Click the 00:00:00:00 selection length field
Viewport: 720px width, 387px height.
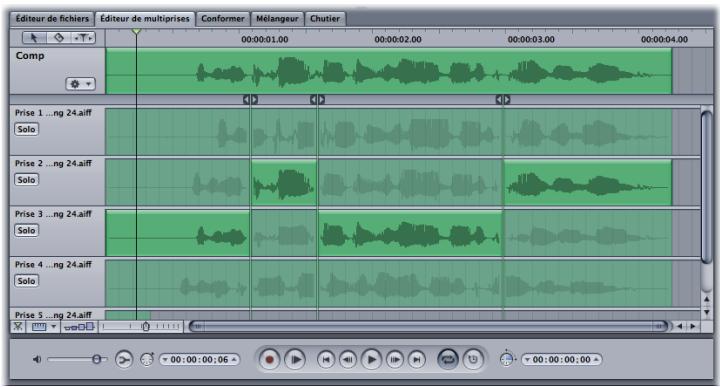click(562, 359)
